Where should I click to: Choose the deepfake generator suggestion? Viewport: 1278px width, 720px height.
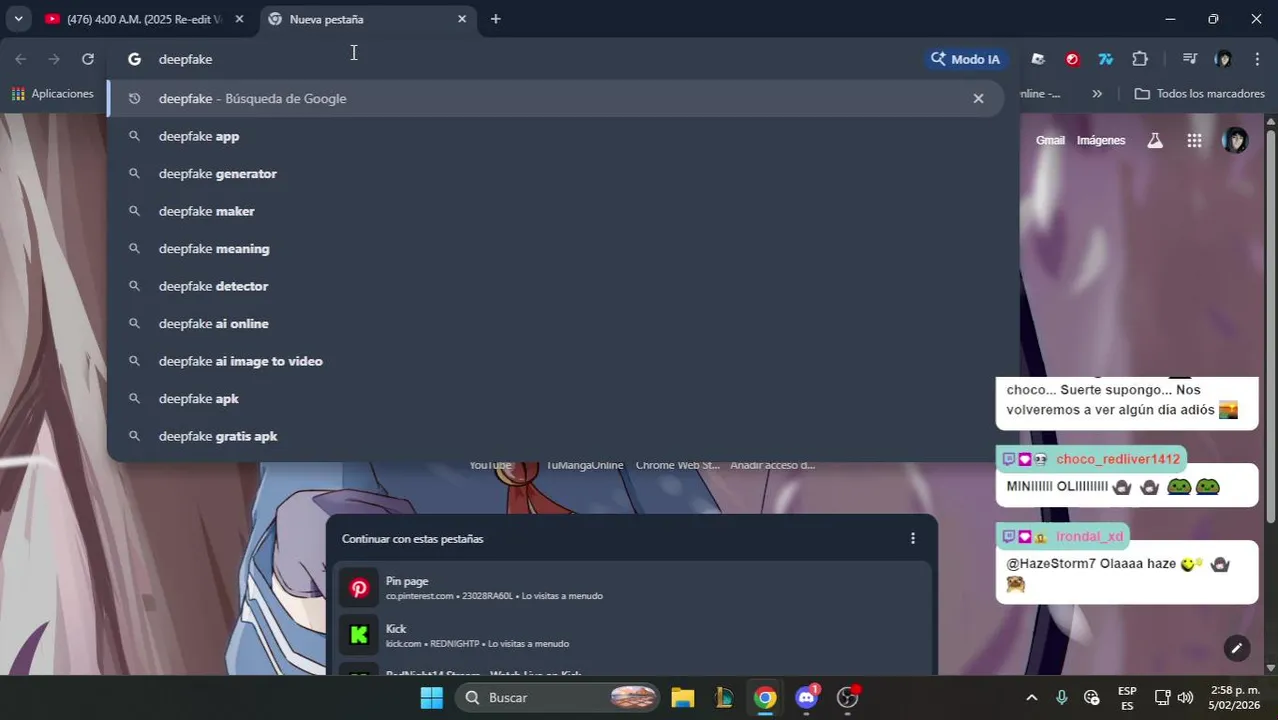click(555, 173)
